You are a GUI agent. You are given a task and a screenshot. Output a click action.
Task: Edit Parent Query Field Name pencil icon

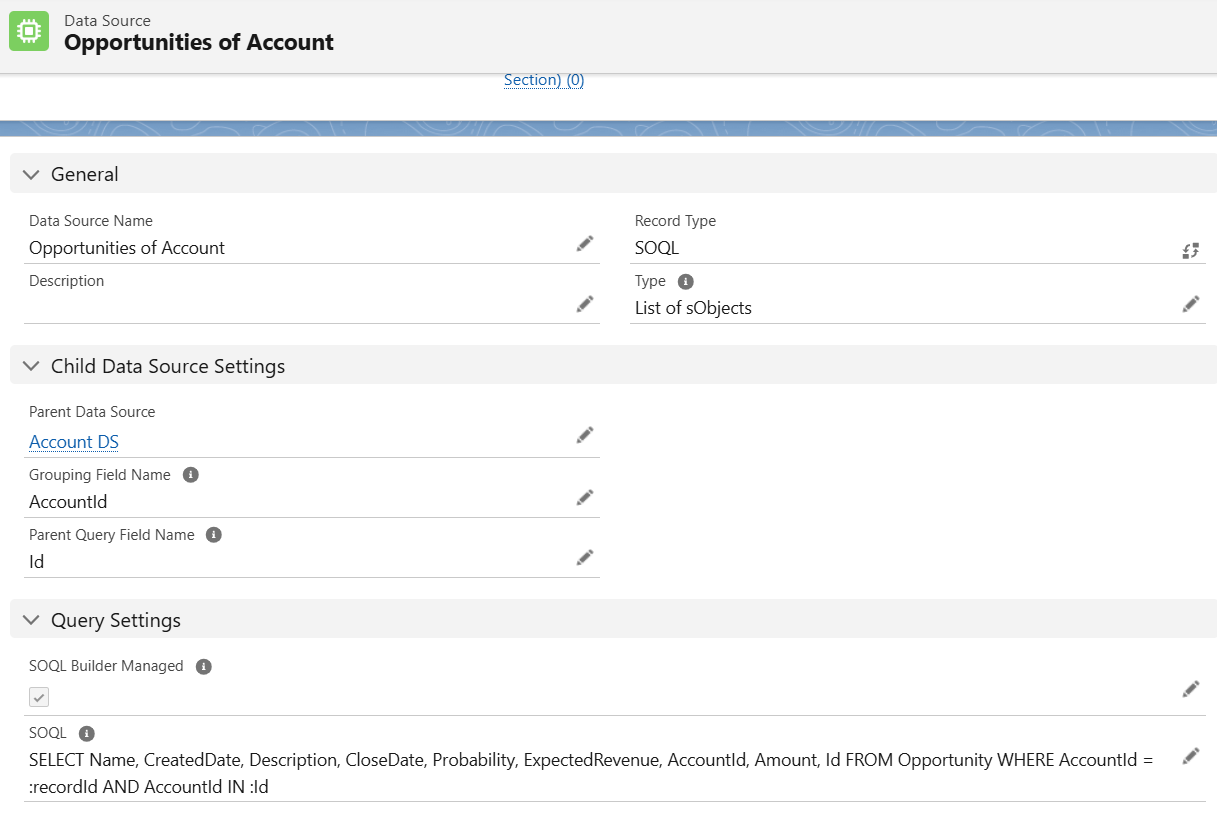585,558
